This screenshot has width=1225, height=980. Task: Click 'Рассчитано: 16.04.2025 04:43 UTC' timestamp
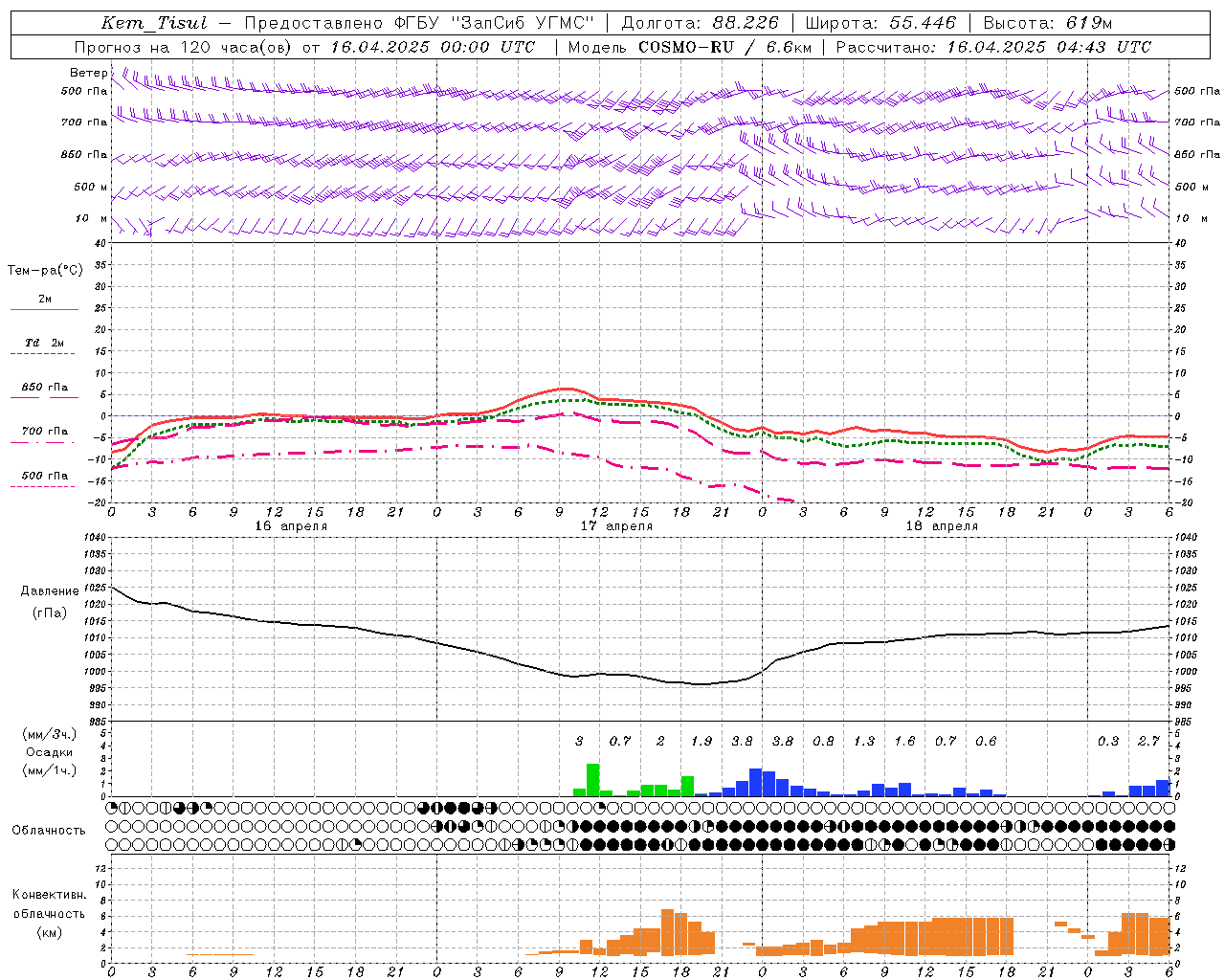click(x=993, y=47)
